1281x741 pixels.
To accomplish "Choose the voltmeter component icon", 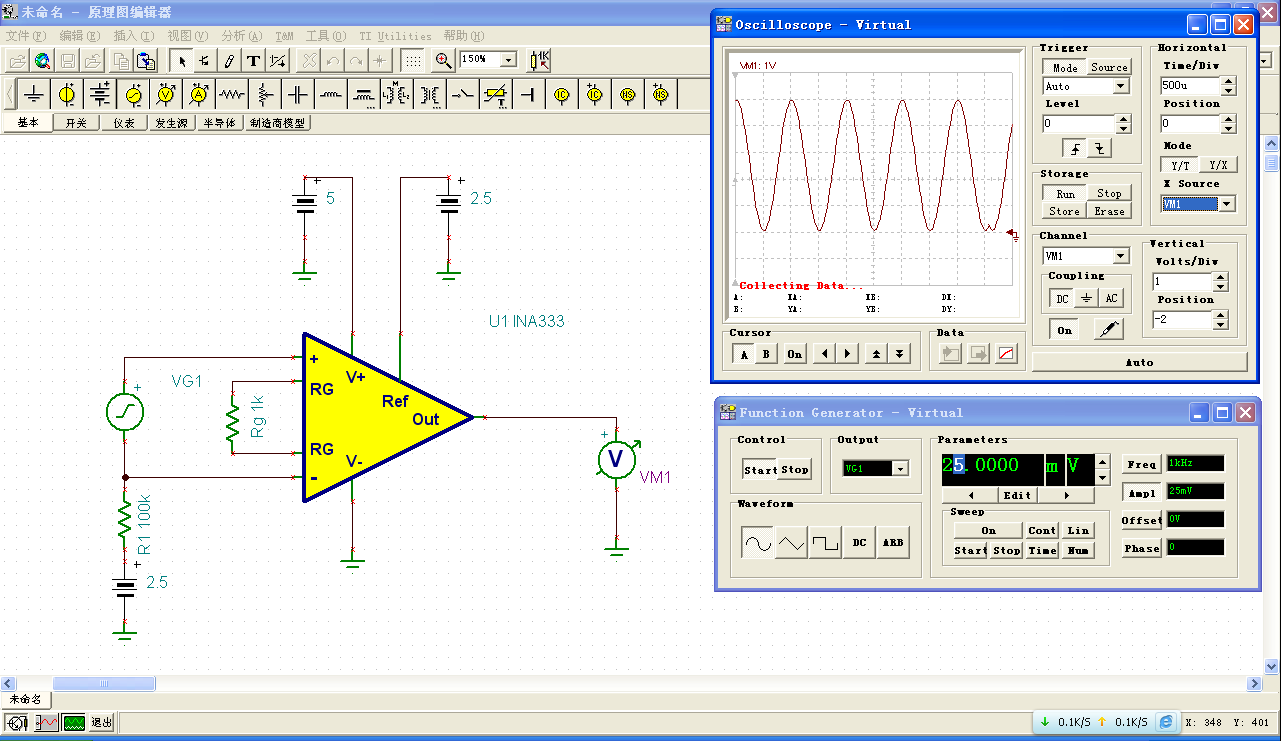I will [166, 95].
